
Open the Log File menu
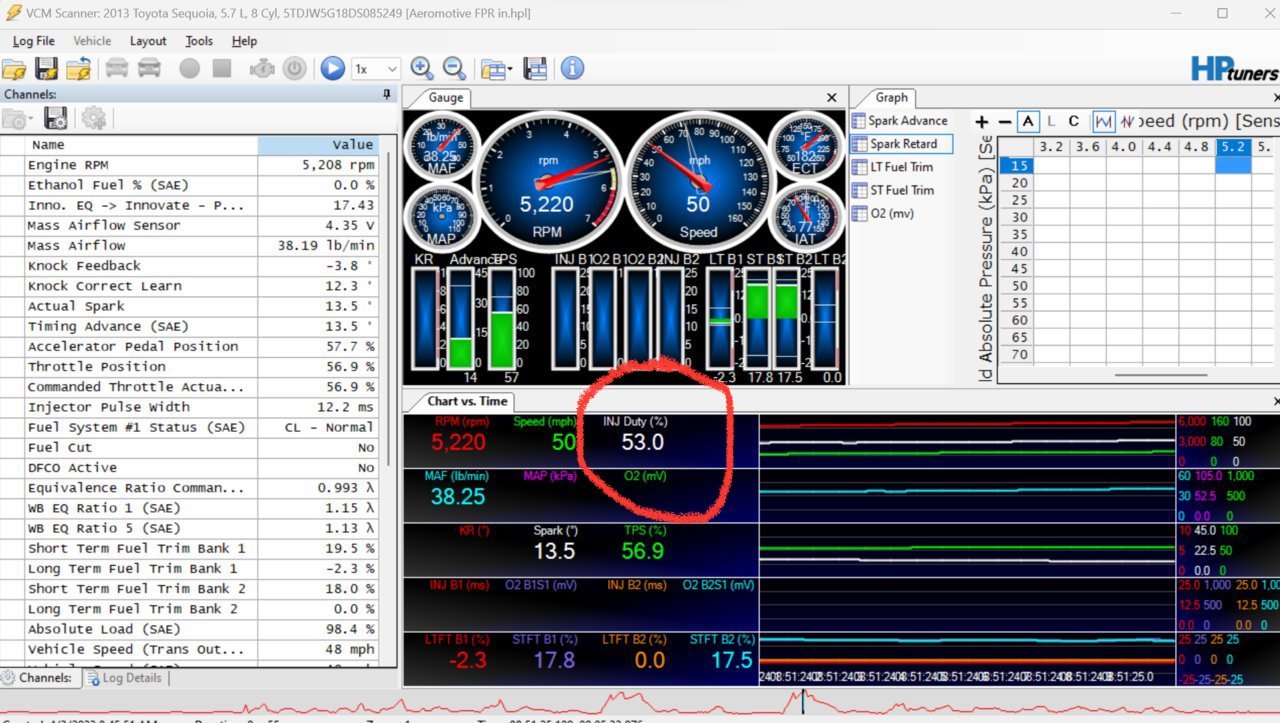[34, 41]
